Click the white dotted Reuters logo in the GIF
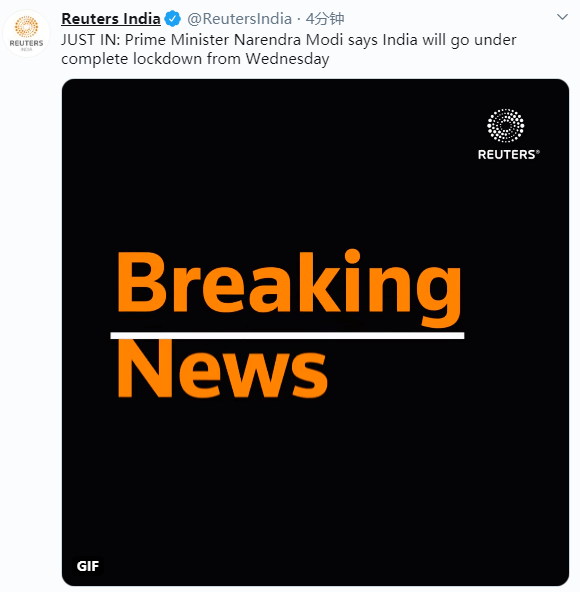This screenshot has height=592, width=580. [x=506, y=125]
